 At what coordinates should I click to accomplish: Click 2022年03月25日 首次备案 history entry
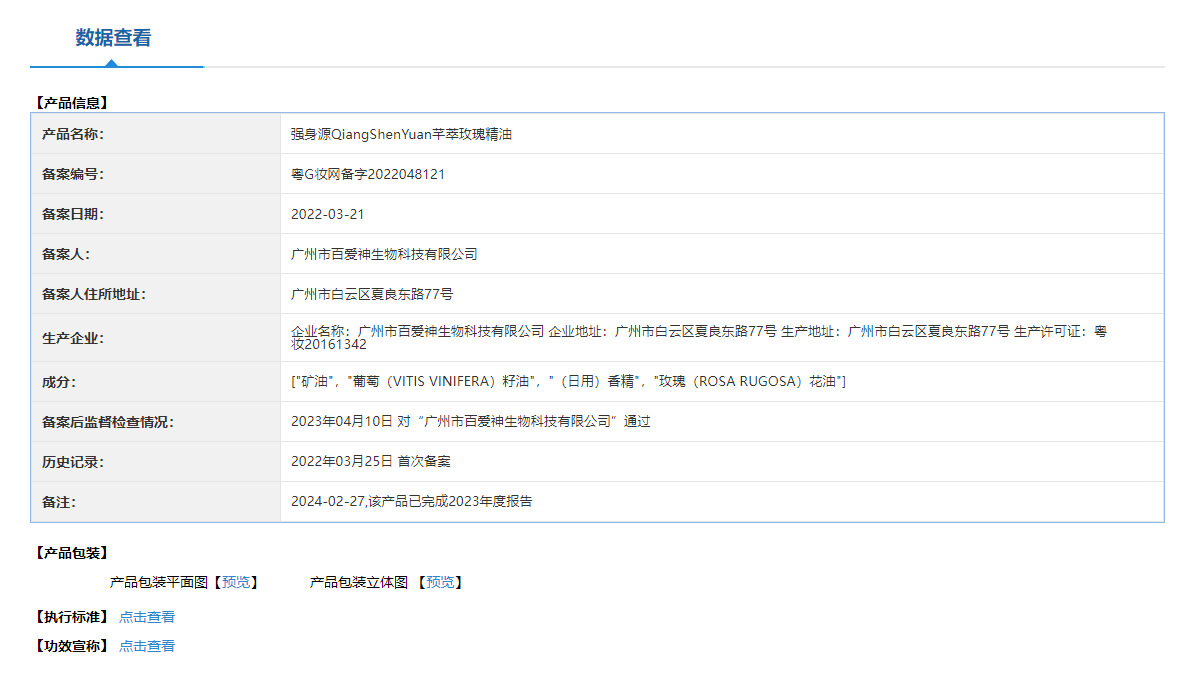pos(371,462)
